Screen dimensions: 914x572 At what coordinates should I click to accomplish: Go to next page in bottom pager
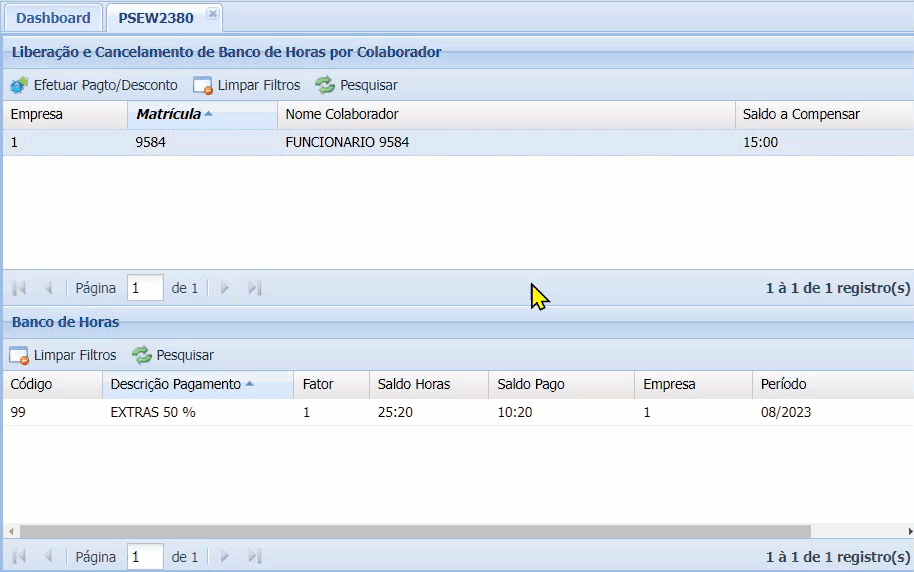[224, 557]
